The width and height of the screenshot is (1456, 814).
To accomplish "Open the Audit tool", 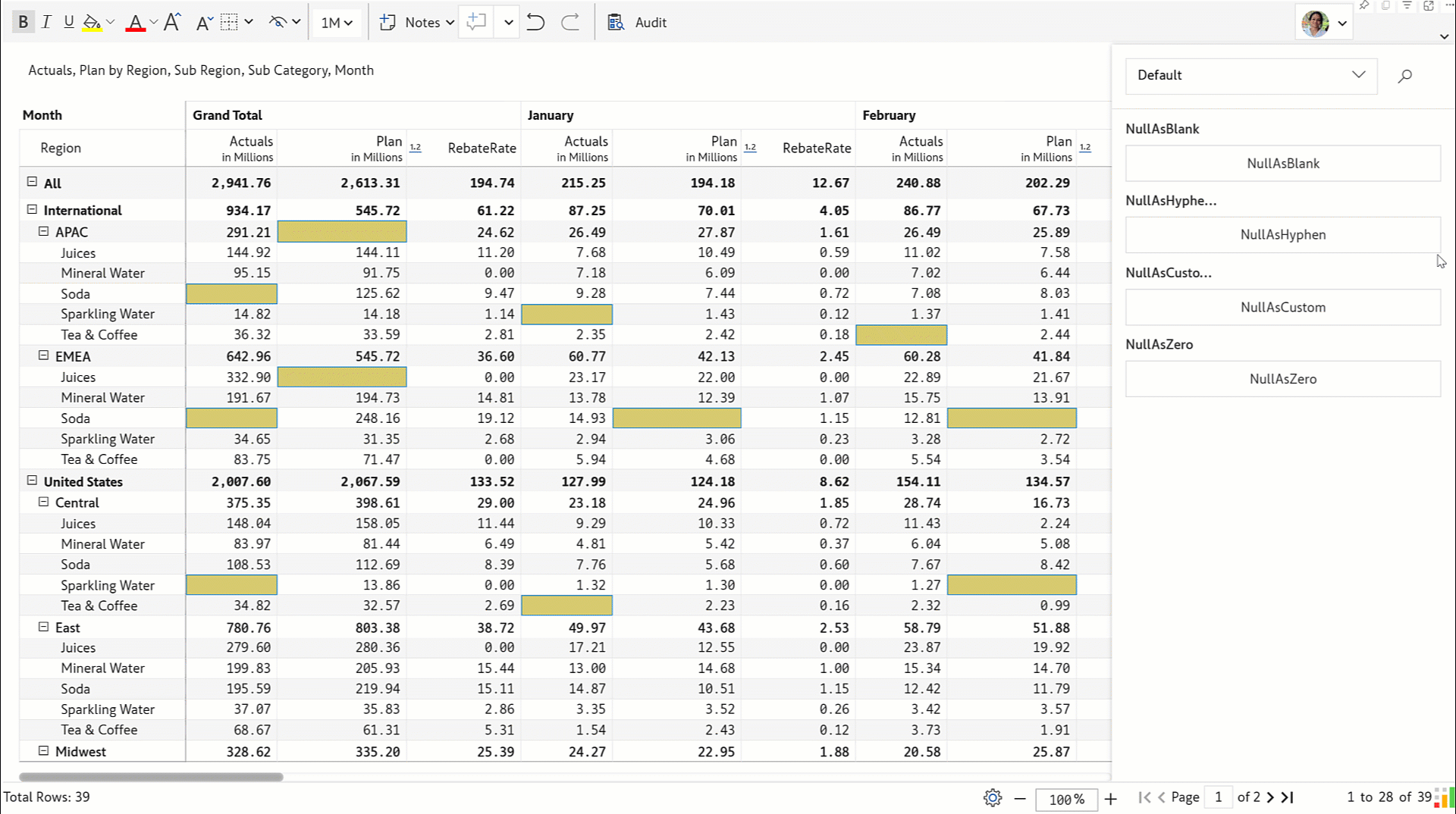I will pyautogui.click(x=637, y=22).
